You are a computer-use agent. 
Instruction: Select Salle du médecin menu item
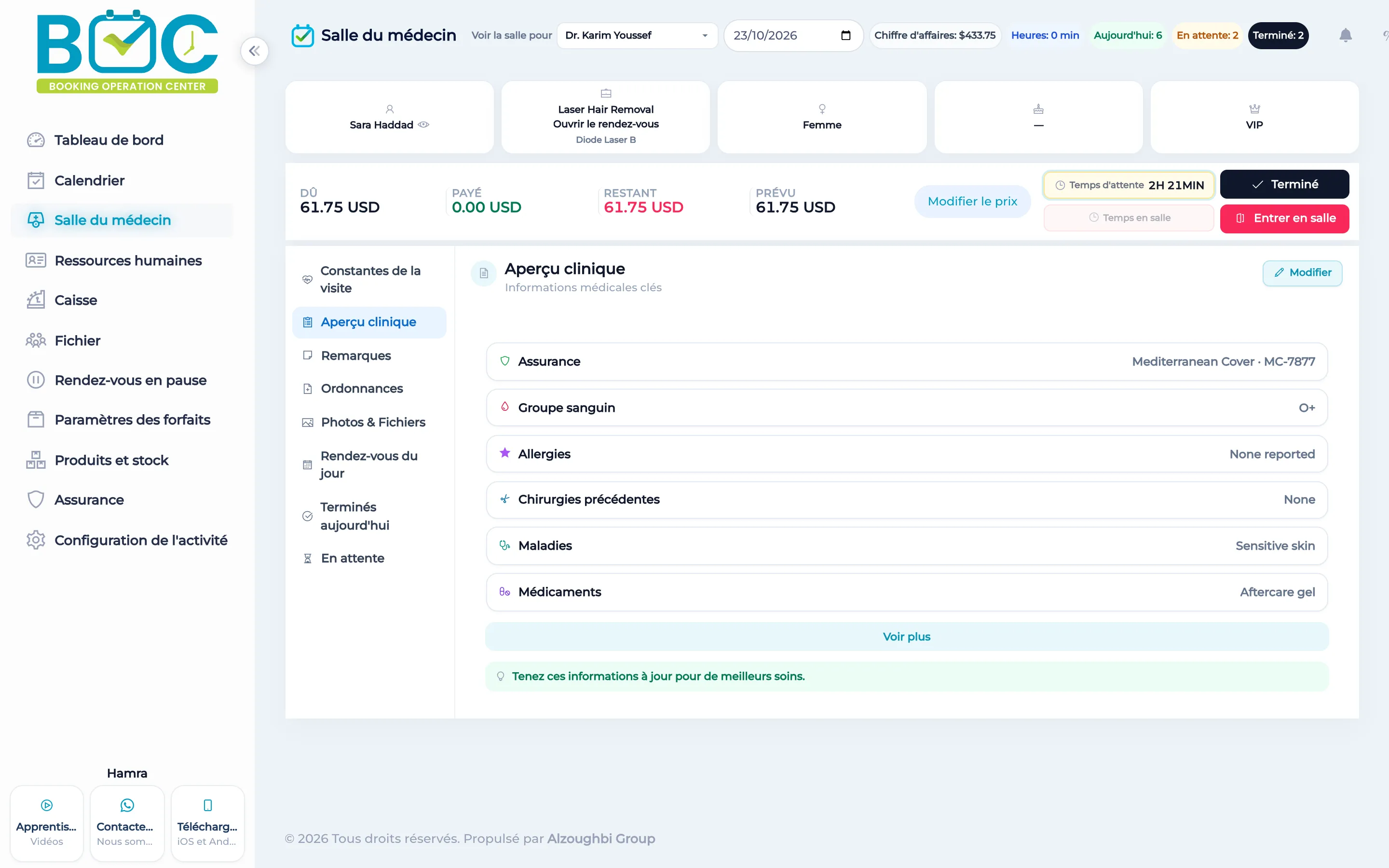point(122,220)
